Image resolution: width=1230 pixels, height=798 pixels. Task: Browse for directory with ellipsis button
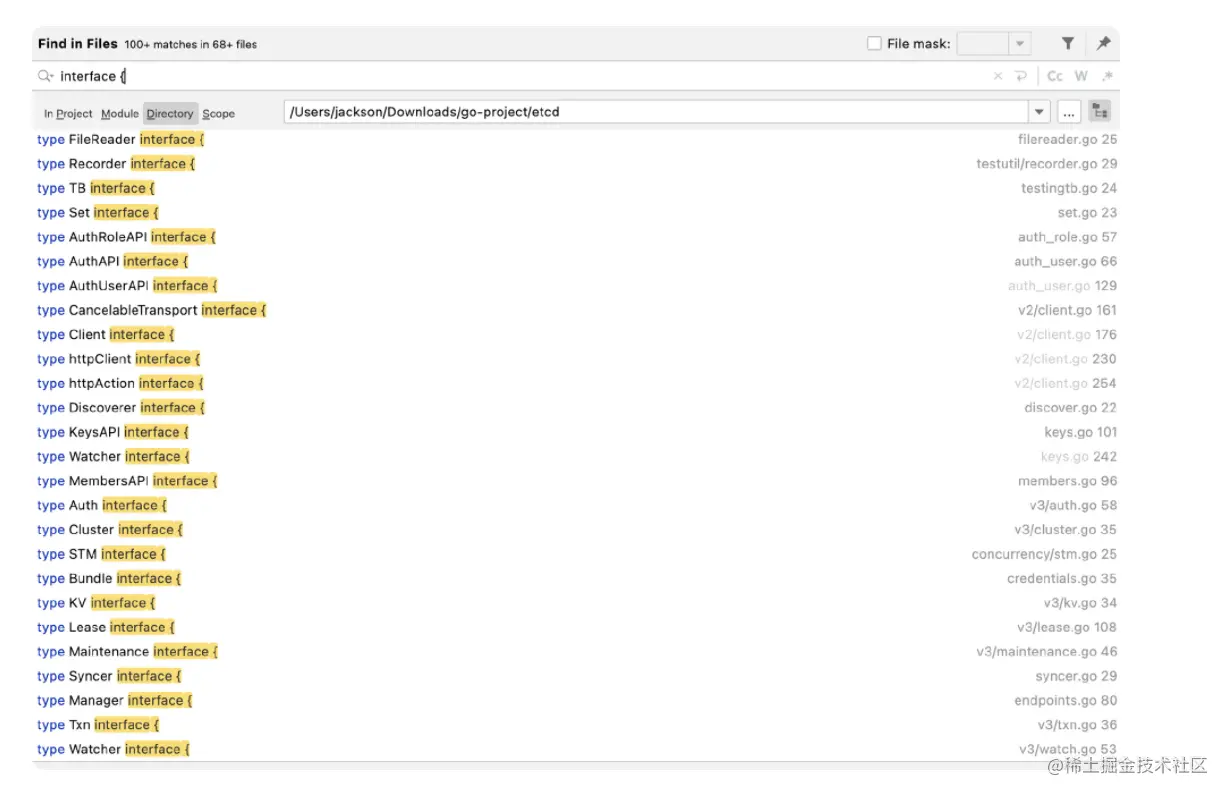pyautogui.click(x=1069, y=112)
